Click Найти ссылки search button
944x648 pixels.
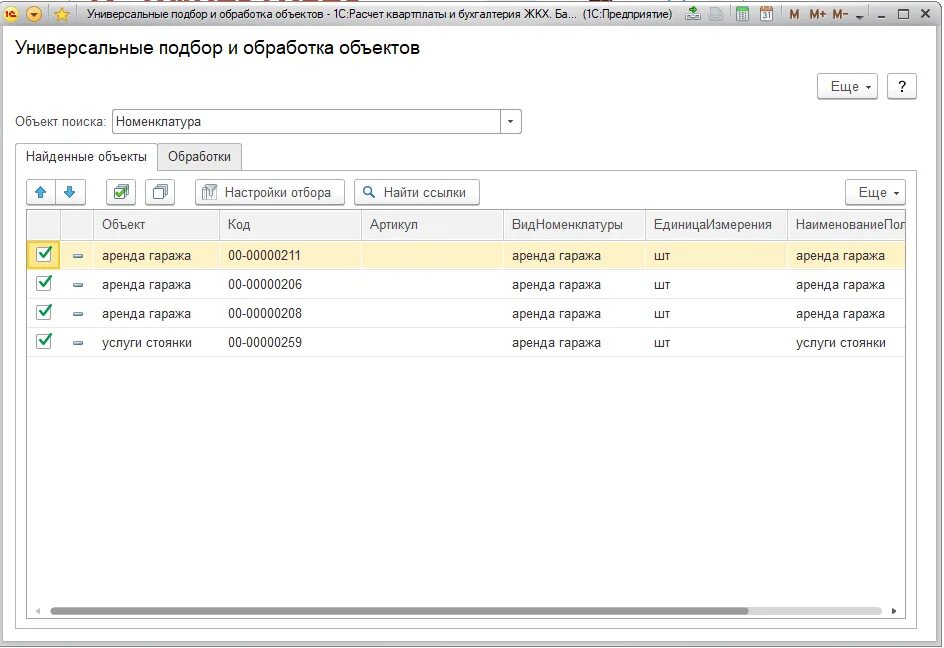coord(417,192)
